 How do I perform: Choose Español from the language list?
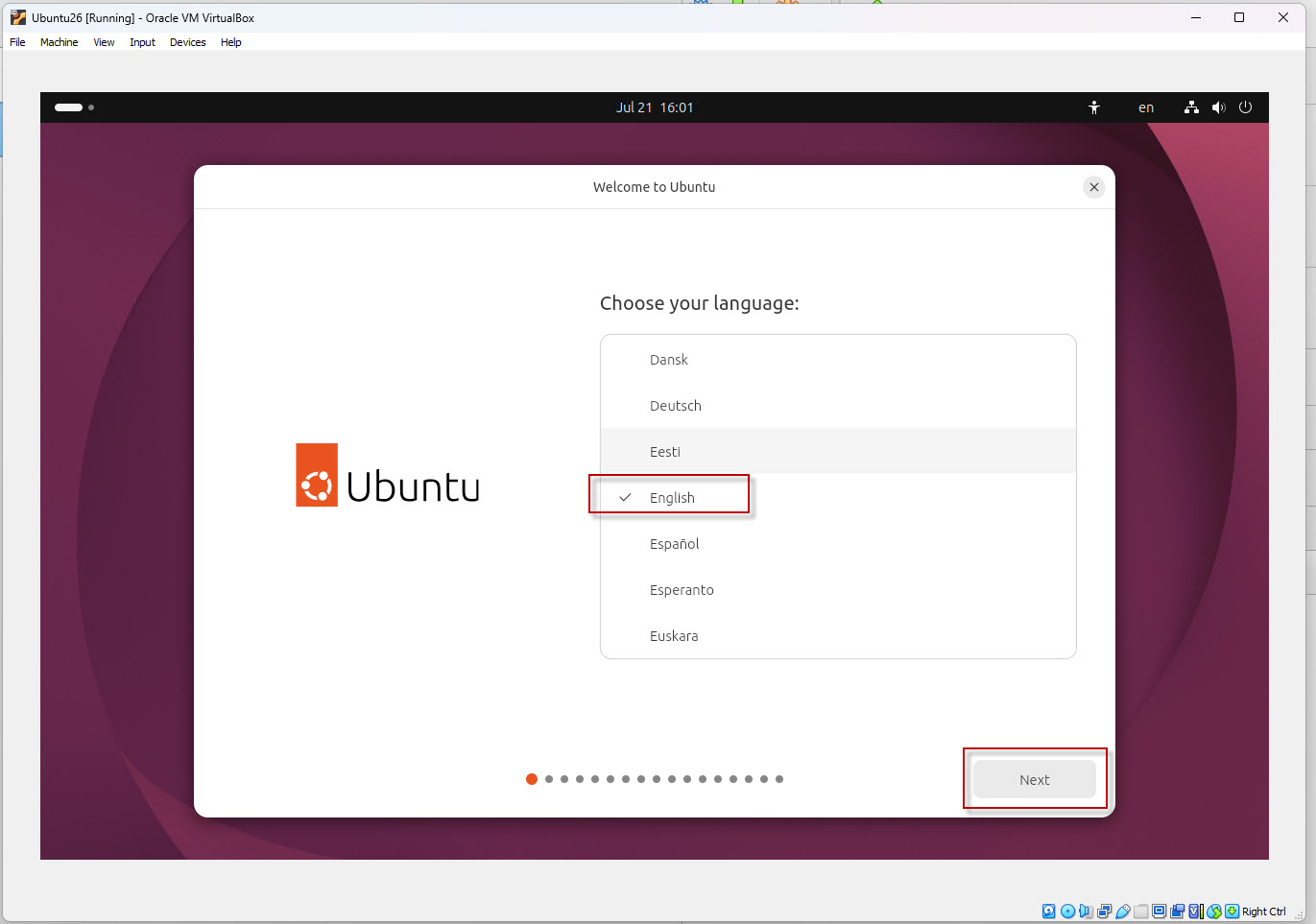838,543
